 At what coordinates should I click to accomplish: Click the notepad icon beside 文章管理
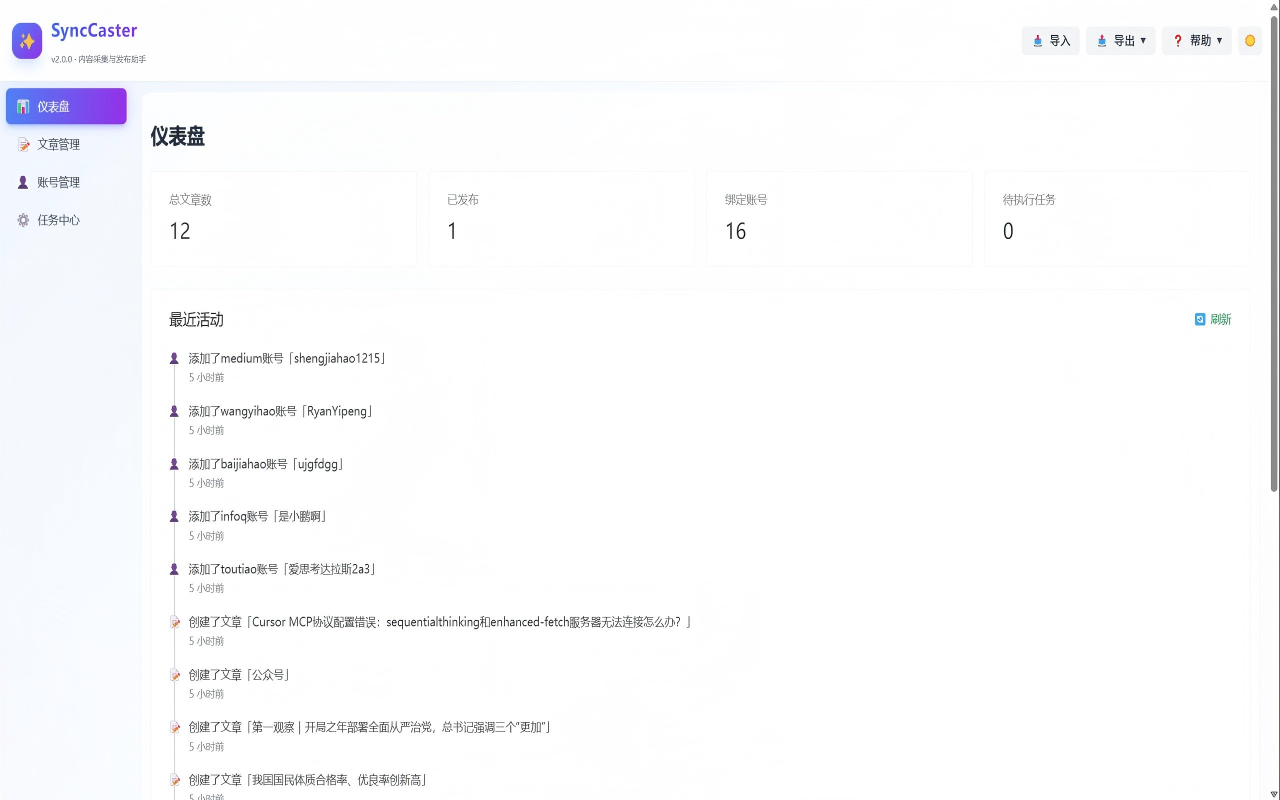(x=23, y=145)
